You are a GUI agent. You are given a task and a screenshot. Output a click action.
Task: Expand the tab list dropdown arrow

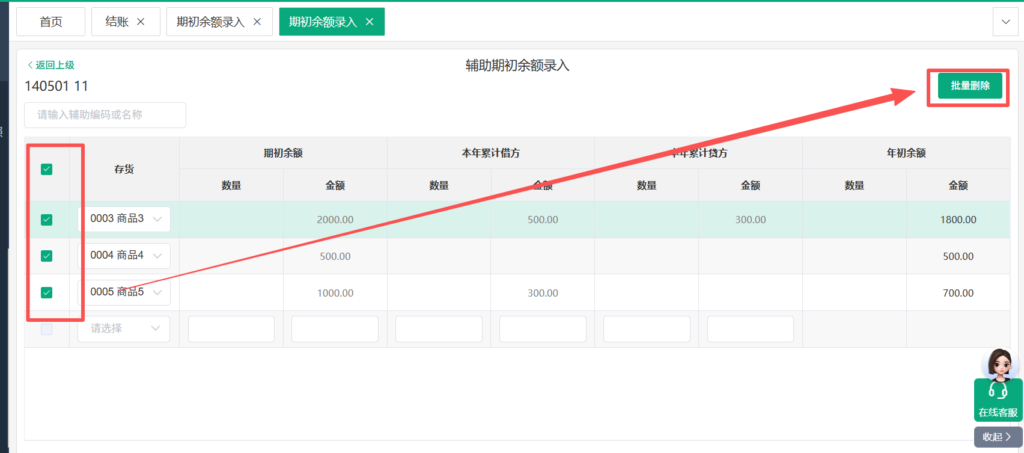[1003, 22]
